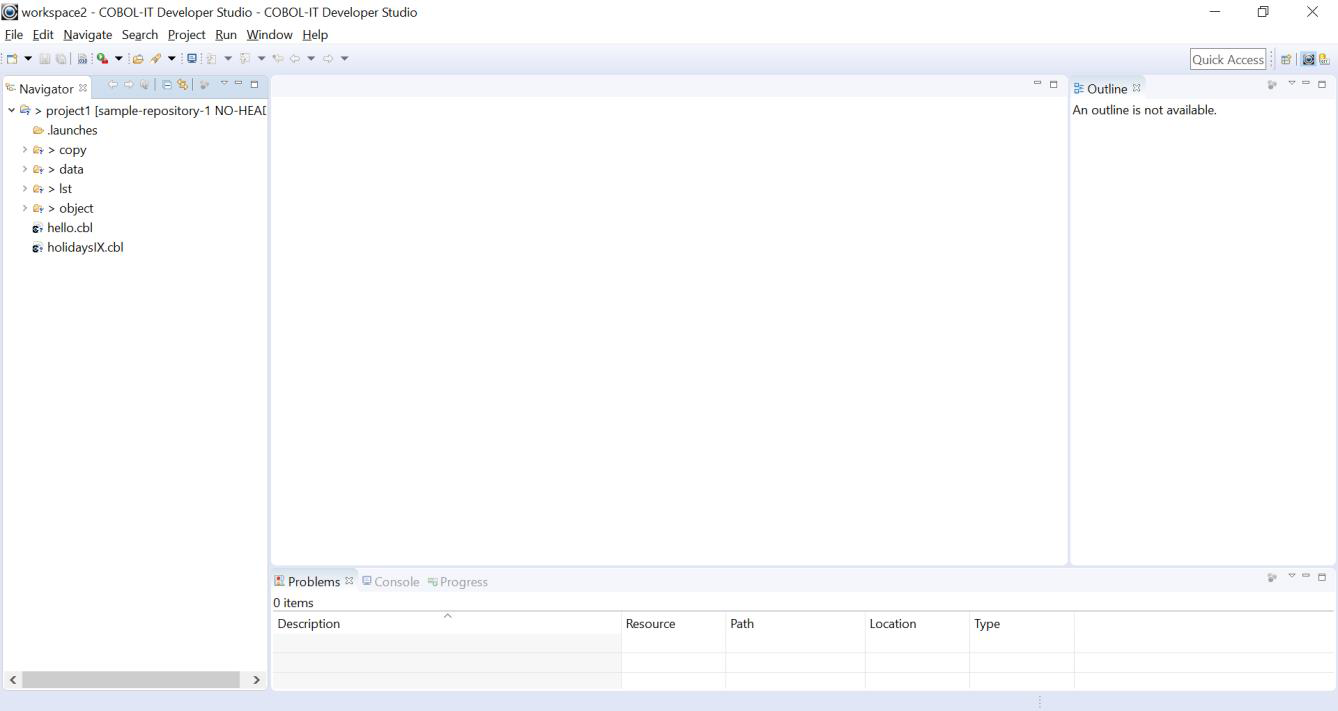1338x711 pixels.
Task: Open the New wizard dropdown arrow
Action: coord(27,57)
